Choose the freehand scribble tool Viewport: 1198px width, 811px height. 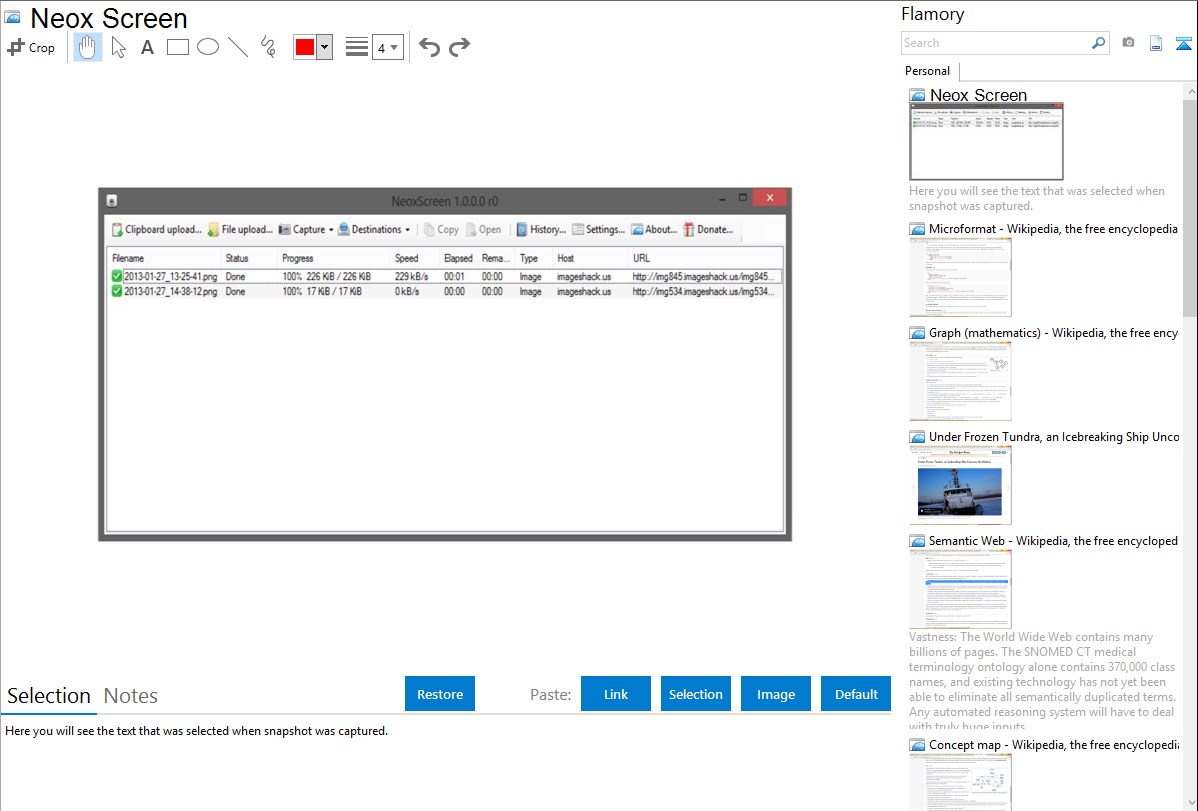268,47
